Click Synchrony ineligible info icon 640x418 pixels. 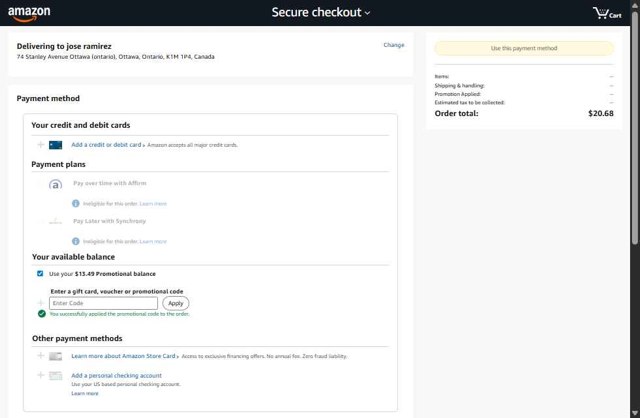coord(76,241)
